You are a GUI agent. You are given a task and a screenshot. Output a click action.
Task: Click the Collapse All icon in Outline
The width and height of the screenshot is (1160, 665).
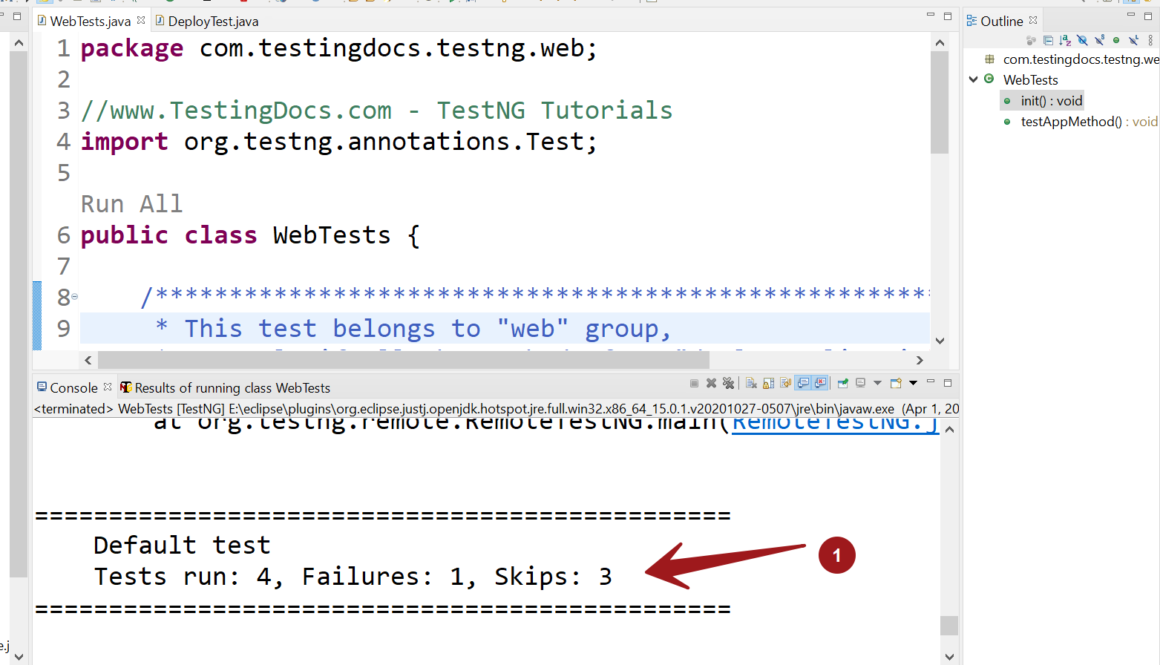coord(1048,41)
